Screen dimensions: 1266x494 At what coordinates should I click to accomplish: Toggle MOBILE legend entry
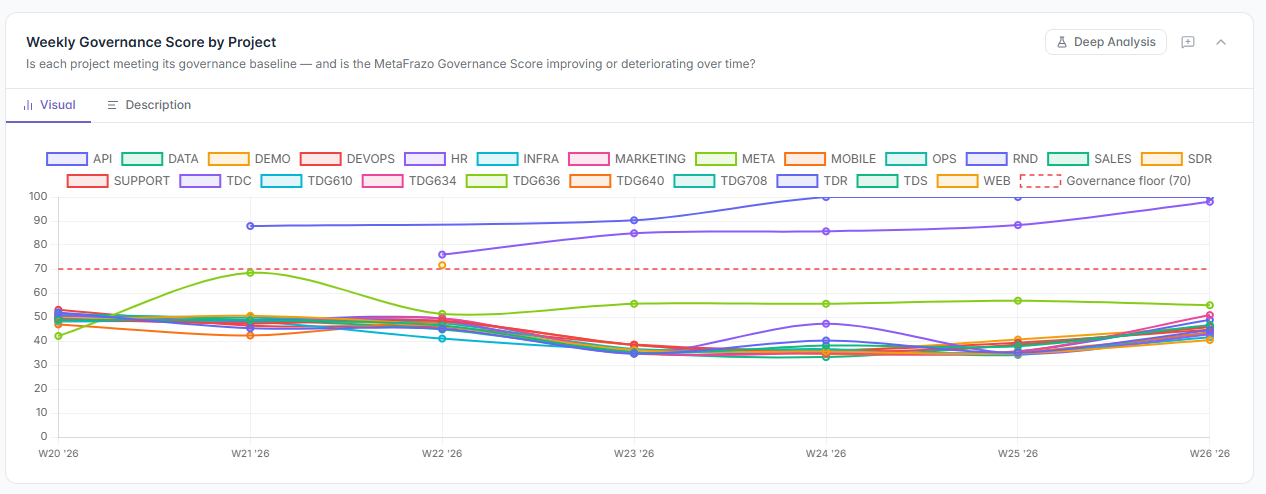[x=830, y=159]
